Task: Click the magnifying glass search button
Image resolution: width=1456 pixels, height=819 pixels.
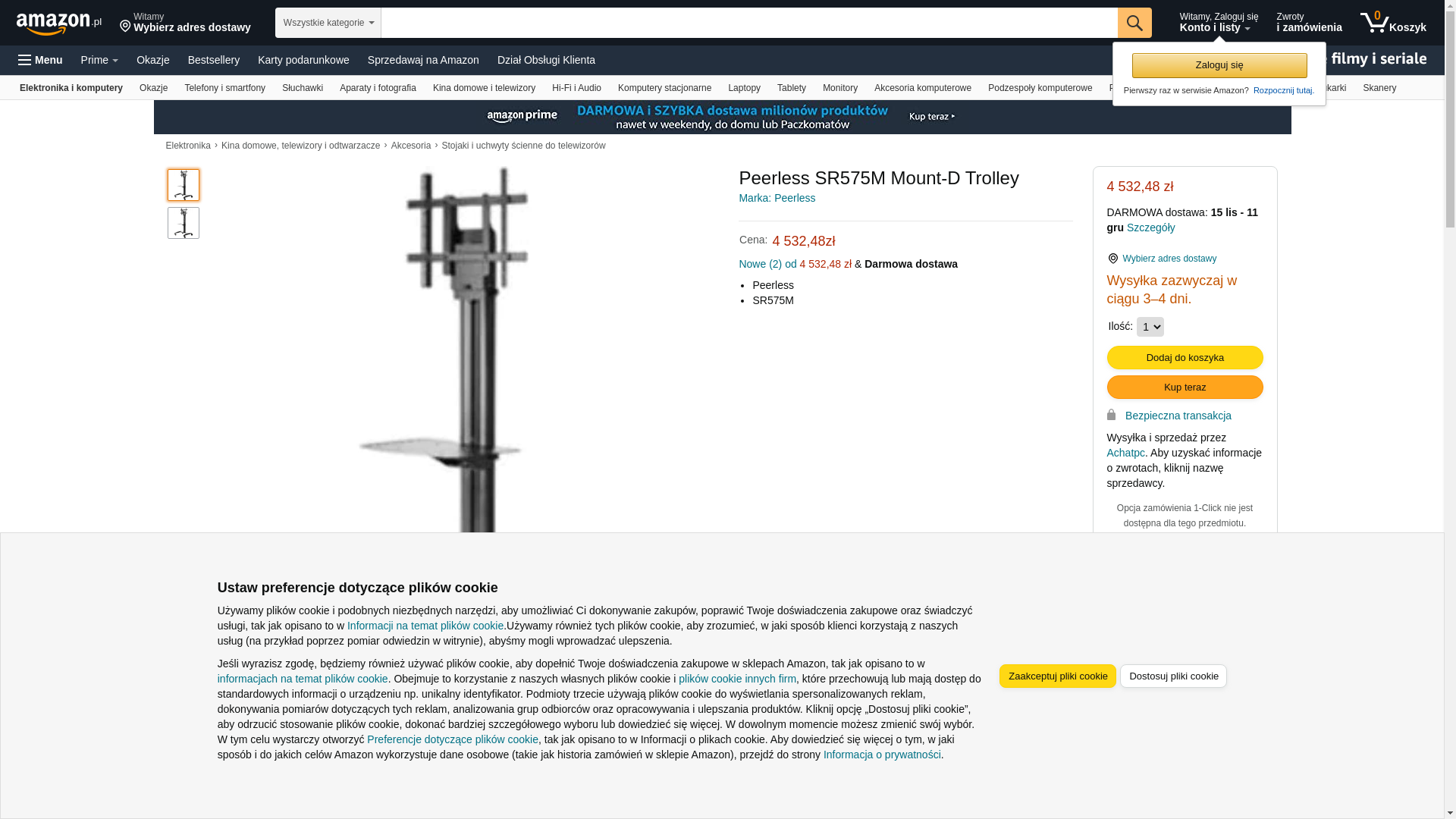Action: 1134,23
